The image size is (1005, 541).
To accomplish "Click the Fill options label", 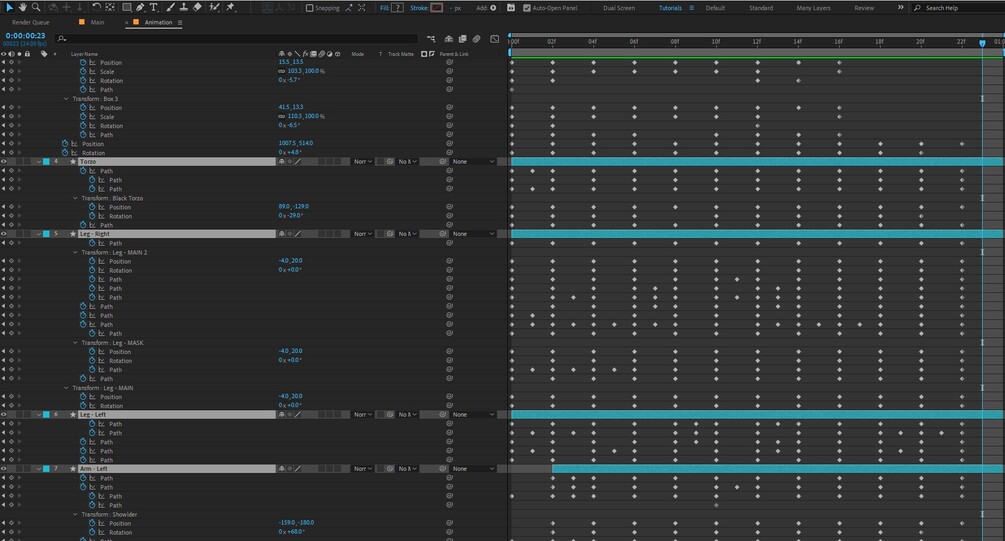I will point(384,8).
